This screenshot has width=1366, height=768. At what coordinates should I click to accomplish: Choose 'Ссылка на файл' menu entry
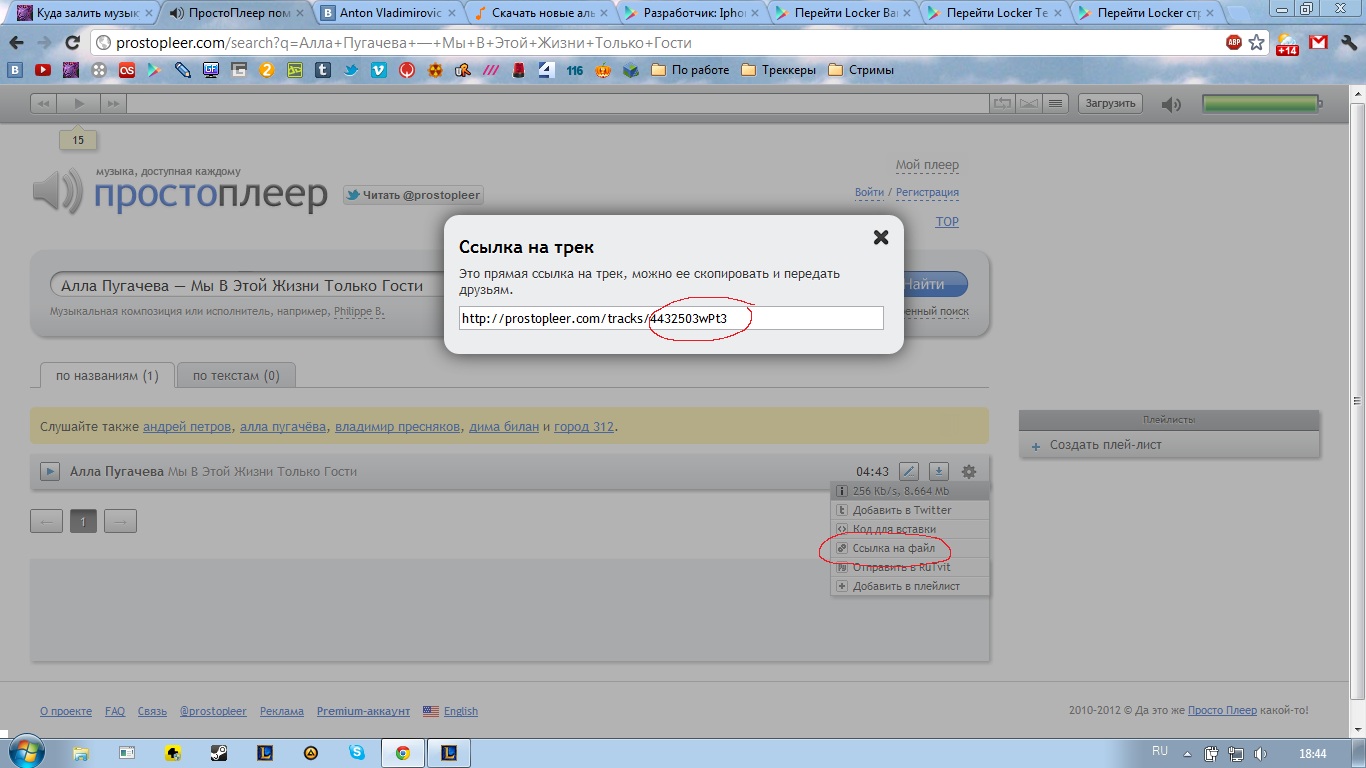(x=893, y=548)
